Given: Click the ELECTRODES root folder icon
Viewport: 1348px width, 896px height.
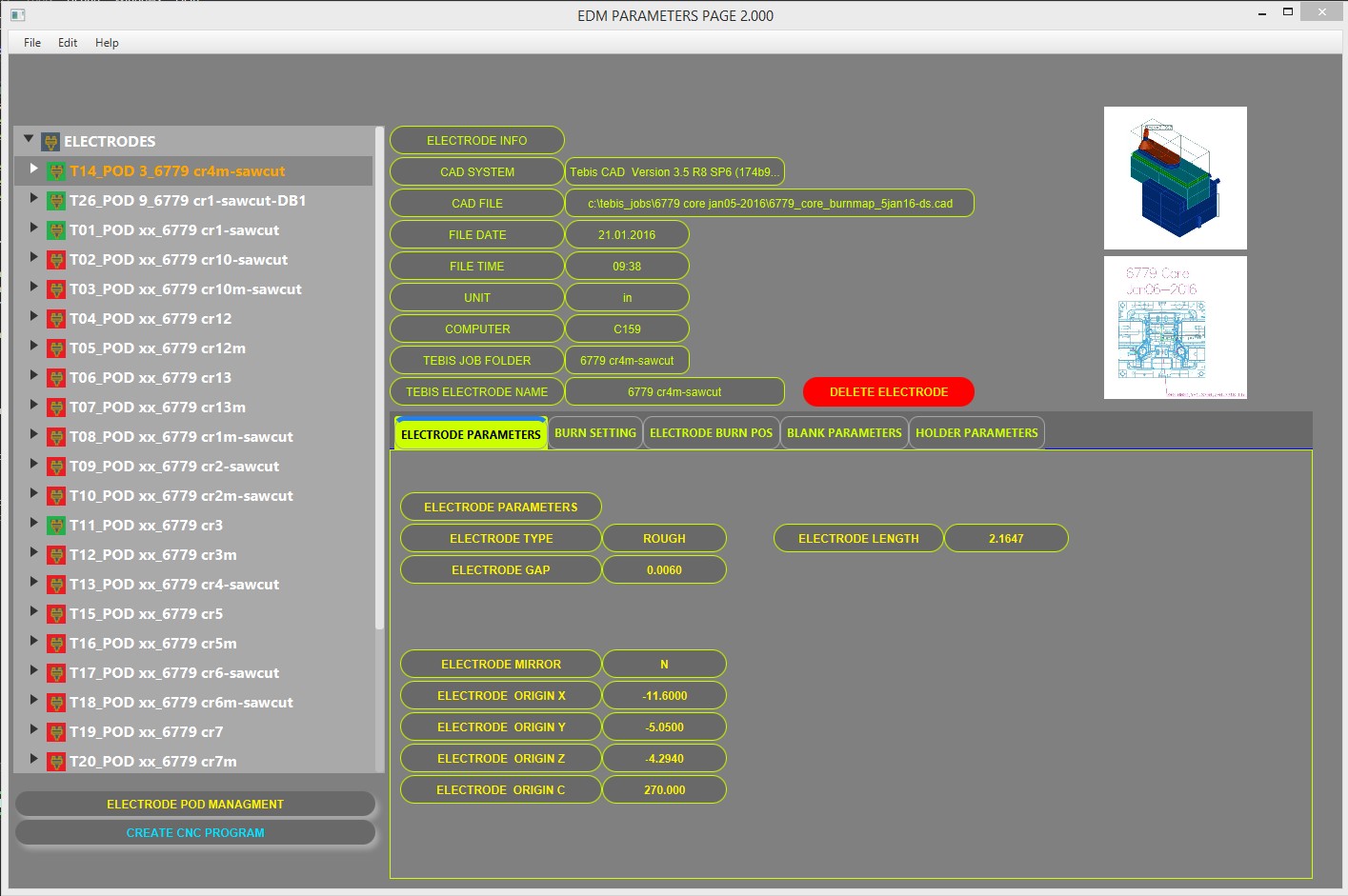Looking at the screenshot, I should click(50, 142).
